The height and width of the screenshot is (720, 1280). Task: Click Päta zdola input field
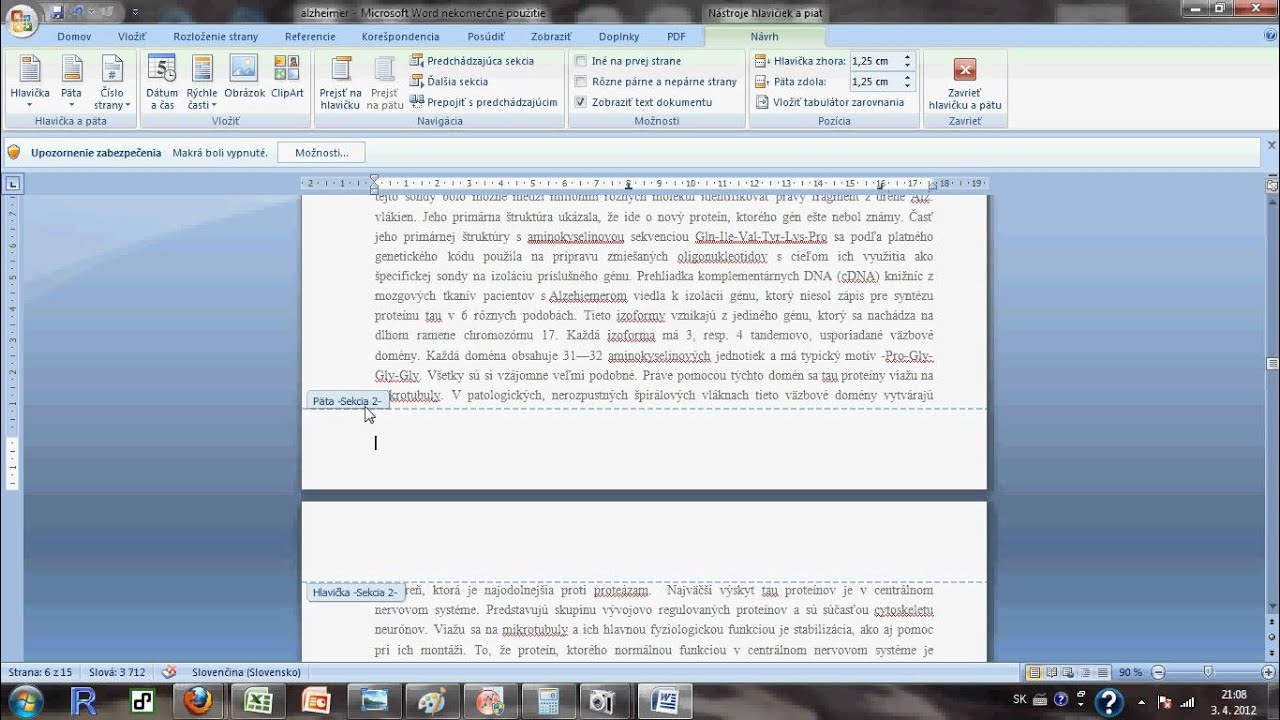[875, 82]
